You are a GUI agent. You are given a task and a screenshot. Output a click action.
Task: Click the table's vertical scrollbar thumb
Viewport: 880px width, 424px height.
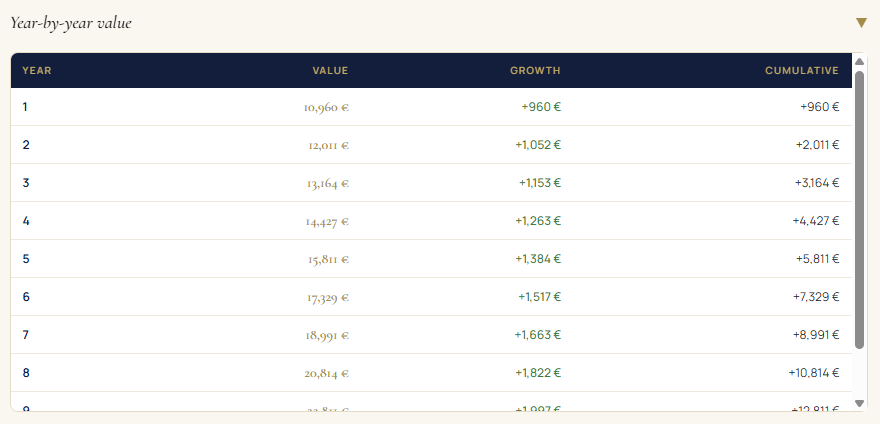pyautogui.click(x=860, y=210)
